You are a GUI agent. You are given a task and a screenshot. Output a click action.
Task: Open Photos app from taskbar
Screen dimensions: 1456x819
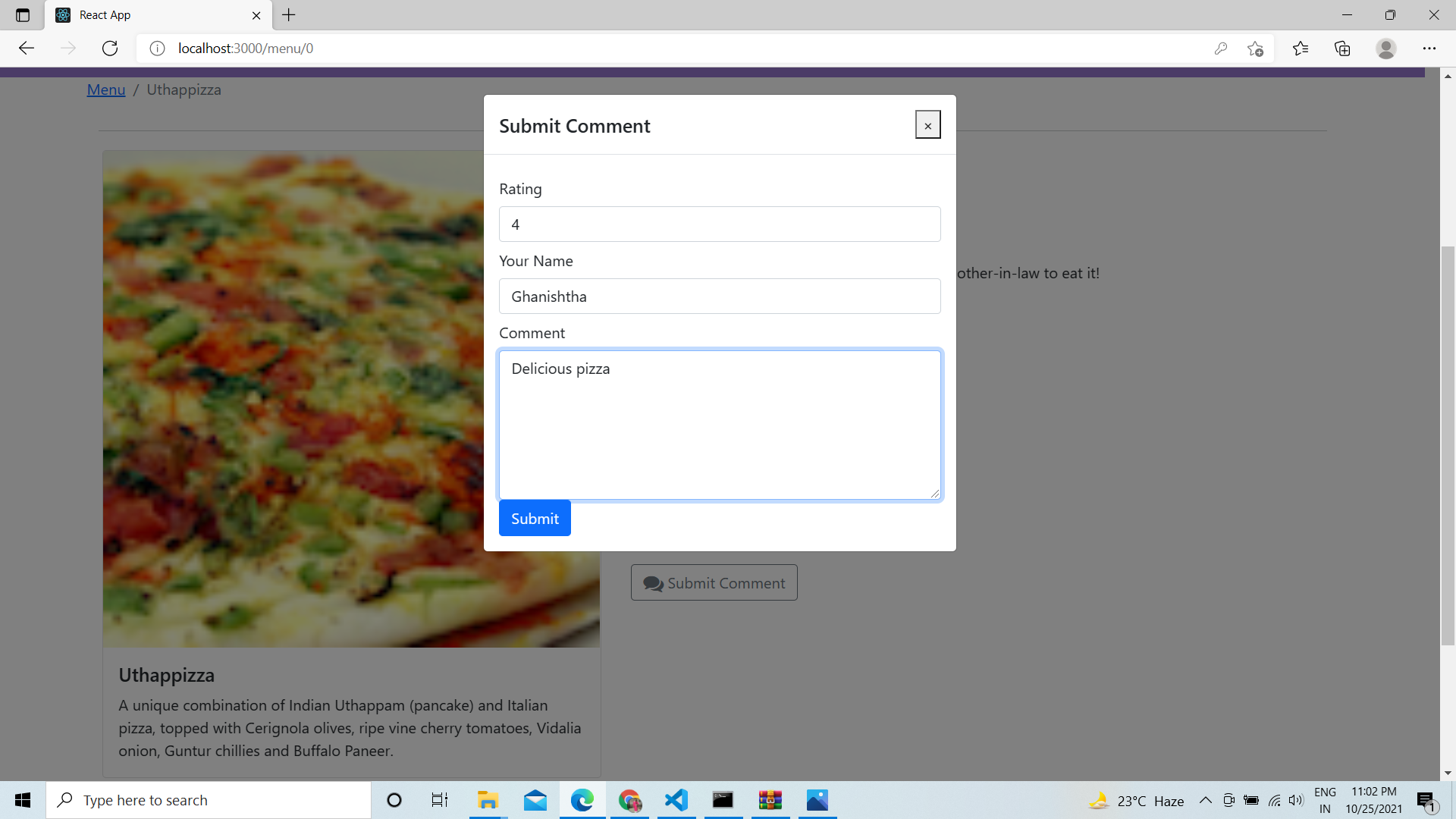817,800
